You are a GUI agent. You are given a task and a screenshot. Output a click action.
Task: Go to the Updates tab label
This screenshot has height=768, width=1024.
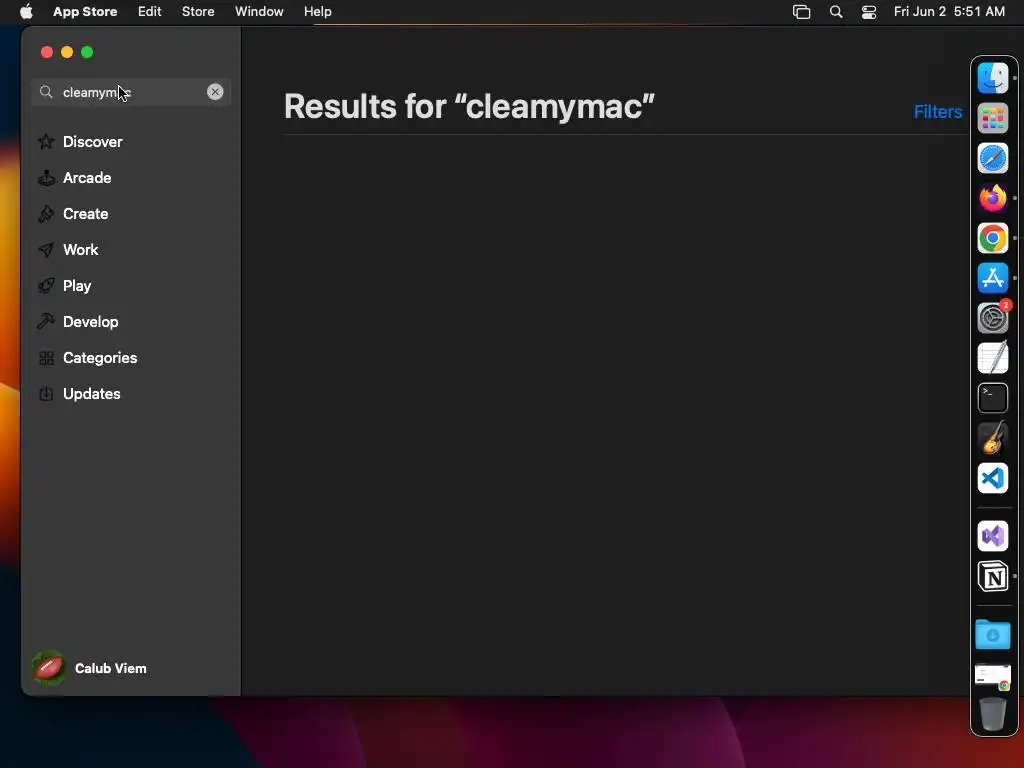pos(91,394)
